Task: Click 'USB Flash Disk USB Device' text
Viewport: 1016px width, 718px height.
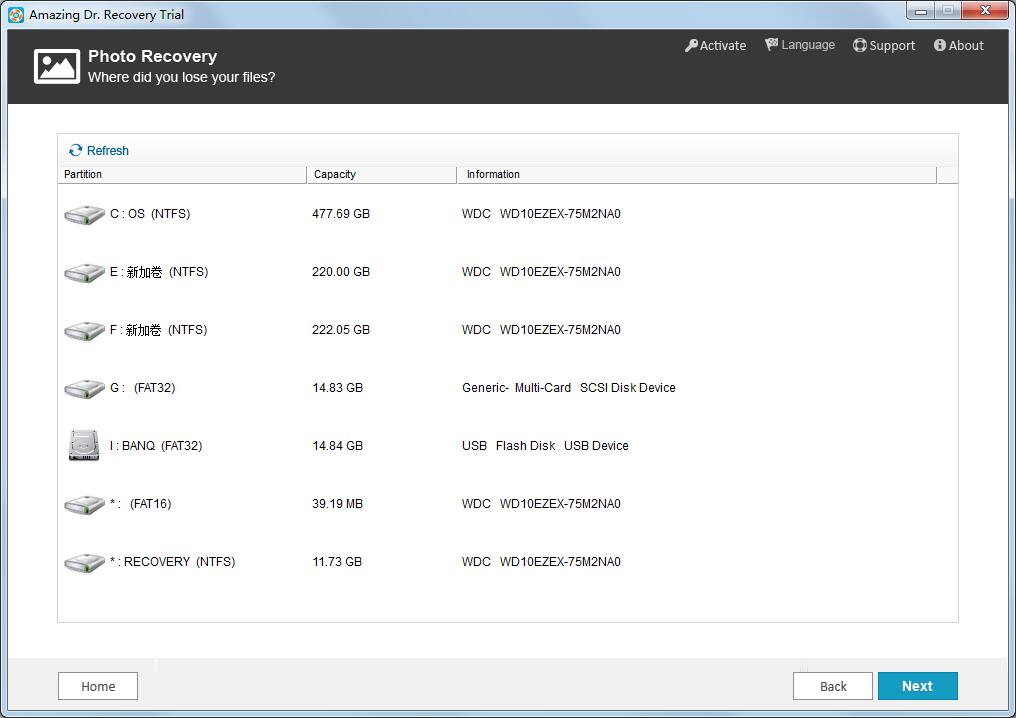Action: [545, 446]
